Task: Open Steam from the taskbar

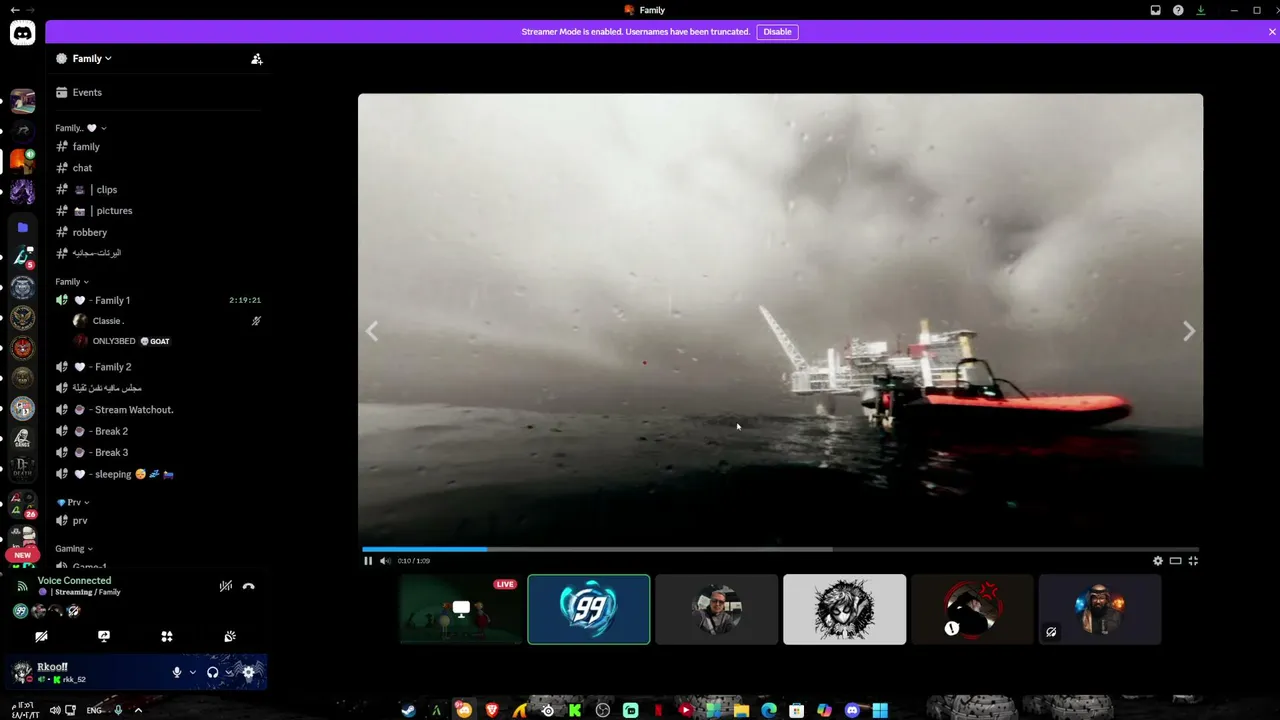Action: tap(409, 710)
